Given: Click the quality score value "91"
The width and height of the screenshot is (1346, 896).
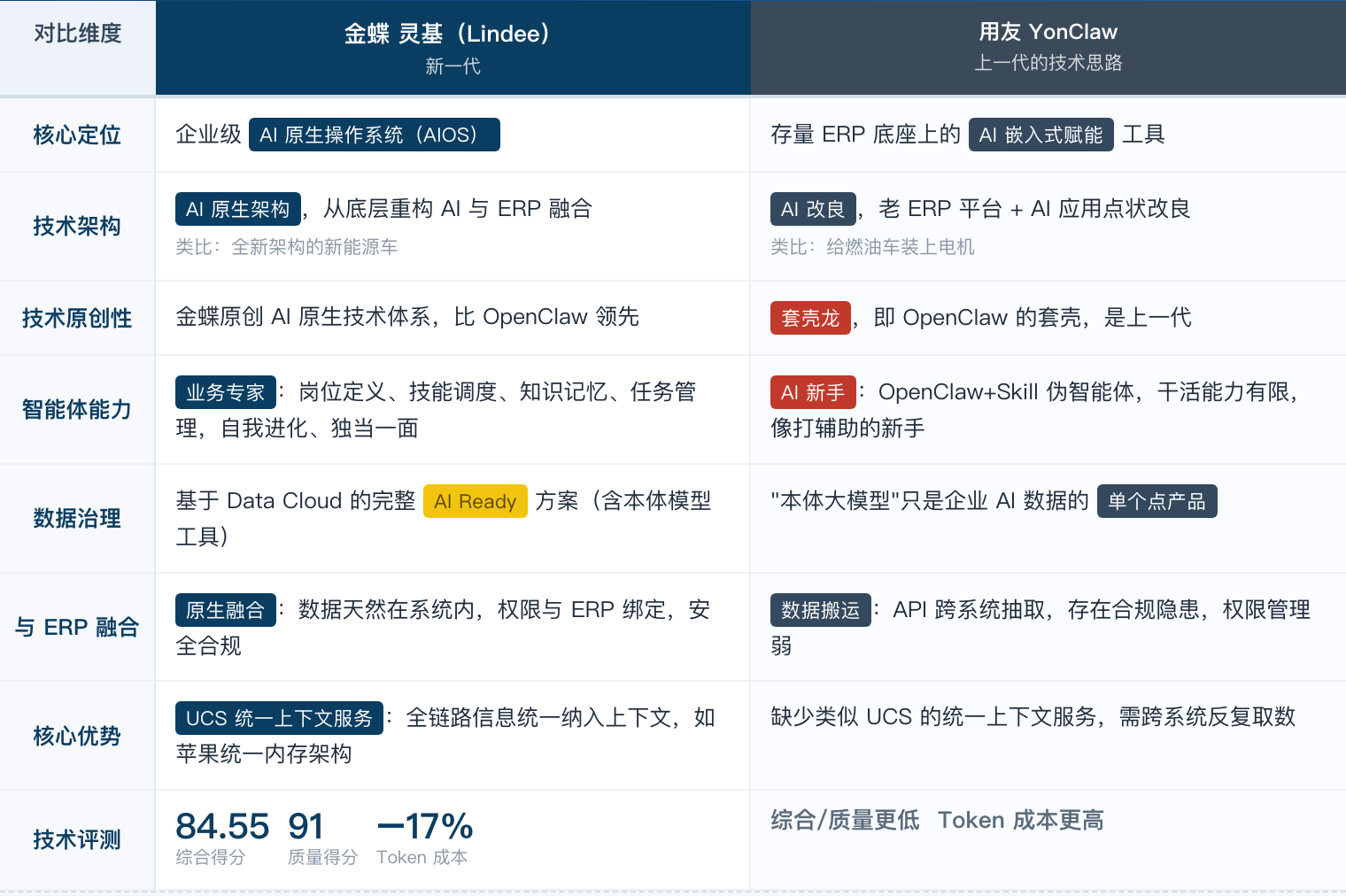Looking at the screenshot, I should click(306, 826).
